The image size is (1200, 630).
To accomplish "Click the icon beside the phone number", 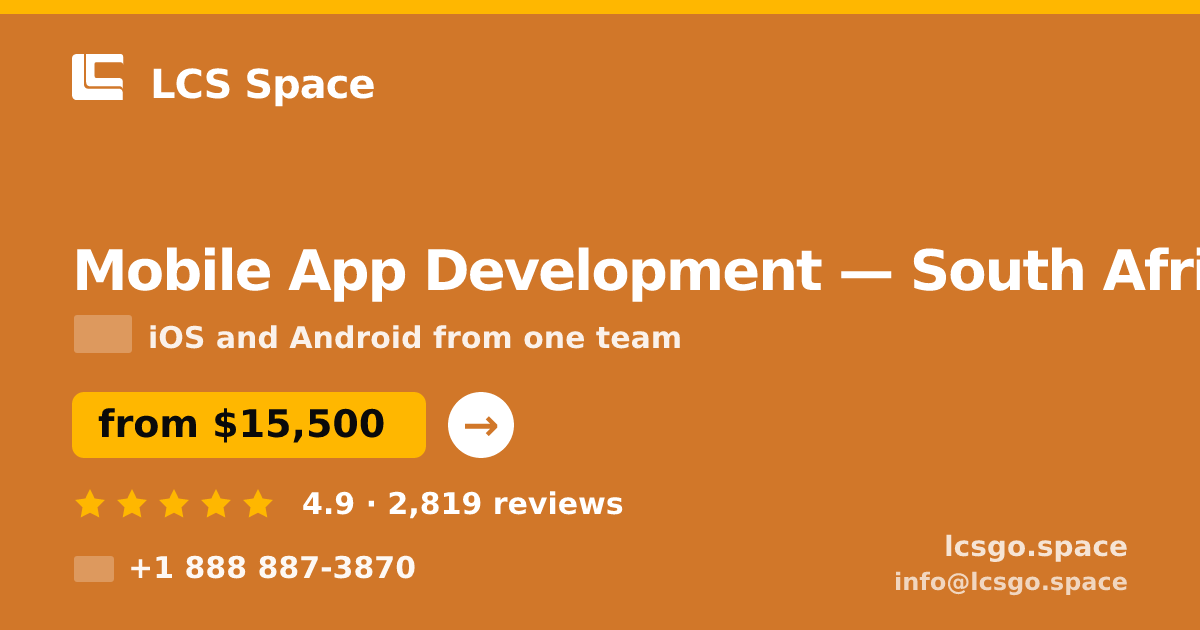I will tap(94, 569).
